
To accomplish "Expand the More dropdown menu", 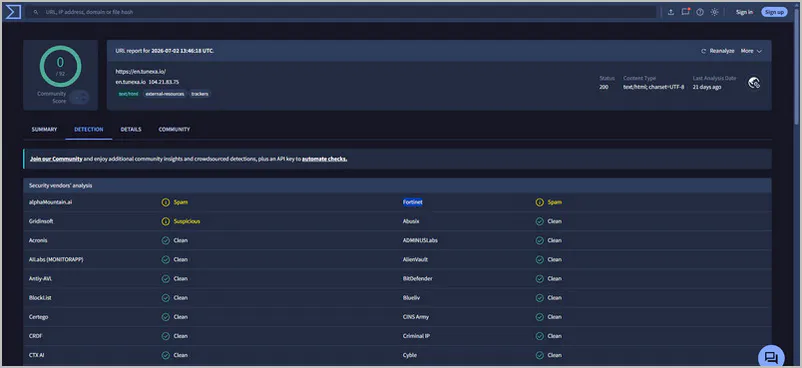I will point(751,51).
